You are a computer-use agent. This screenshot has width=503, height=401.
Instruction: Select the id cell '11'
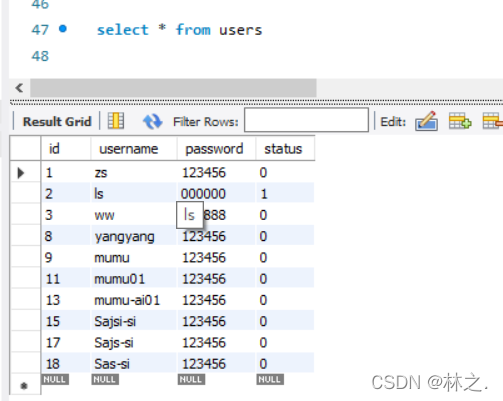[66, 279]
